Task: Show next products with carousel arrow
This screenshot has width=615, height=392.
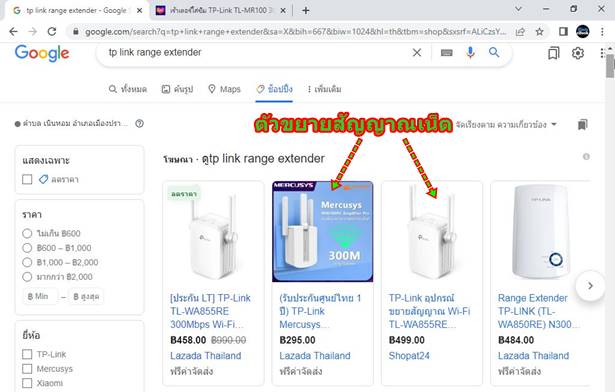Action: tap(590, 286)
